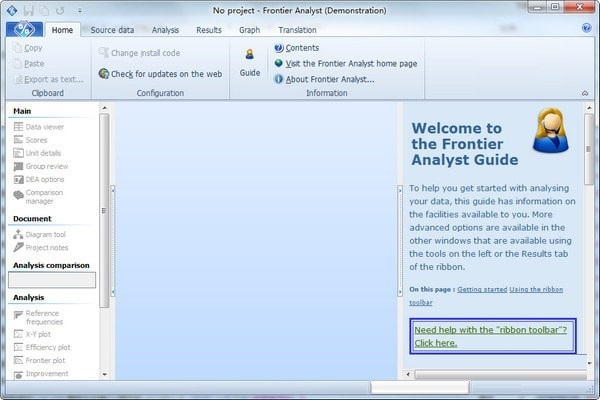This screenshot has width=600, height=400.
Task: Open Data viewer in Main panel
Action: (39, 127)
